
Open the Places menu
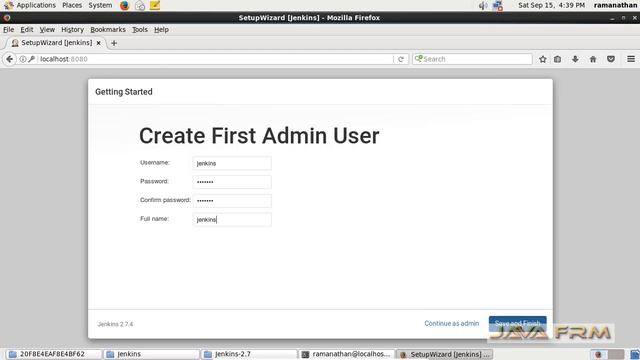(x=72, y=5)
